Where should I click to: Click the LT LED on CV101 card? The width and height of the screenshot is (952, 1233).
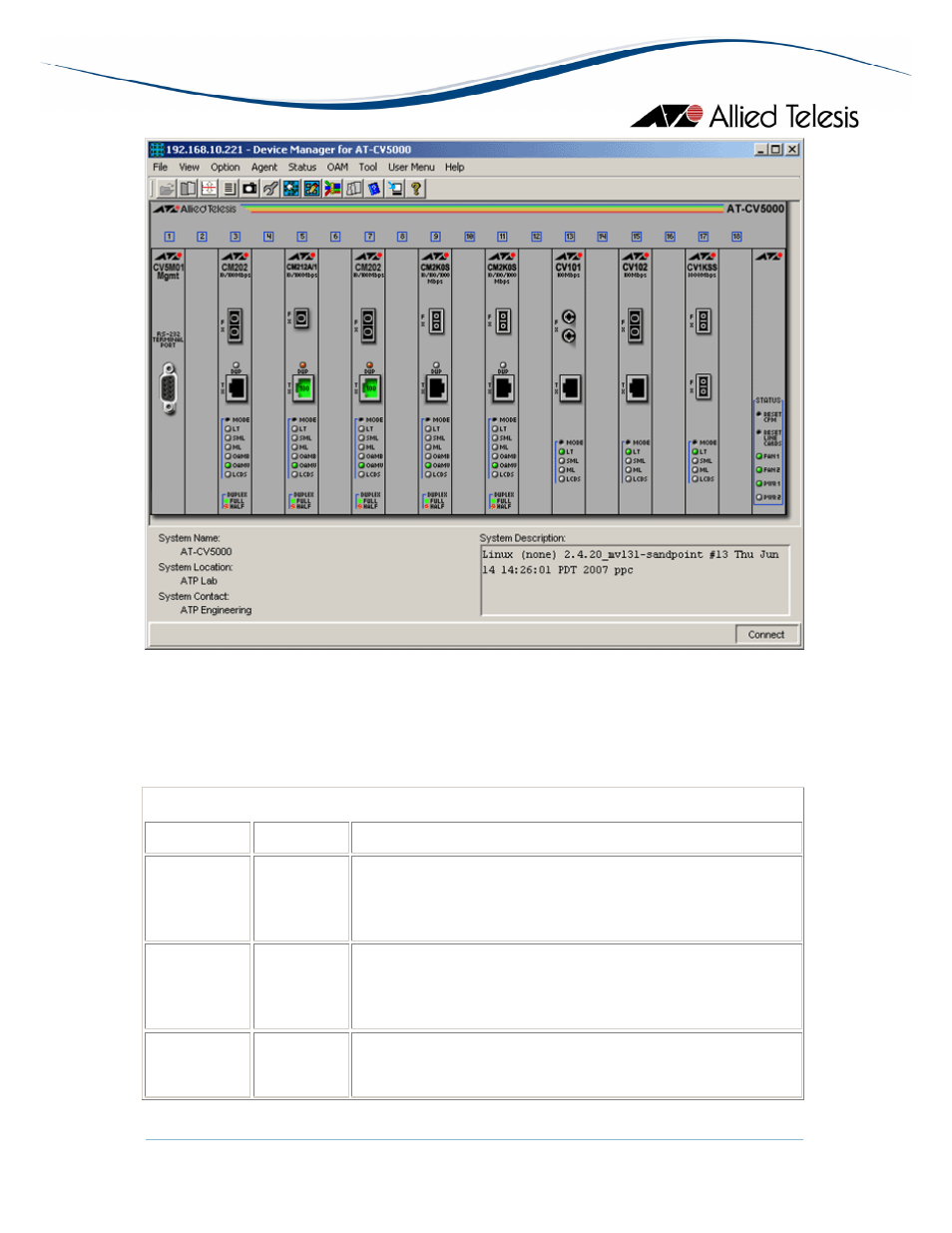pos(561,452)
